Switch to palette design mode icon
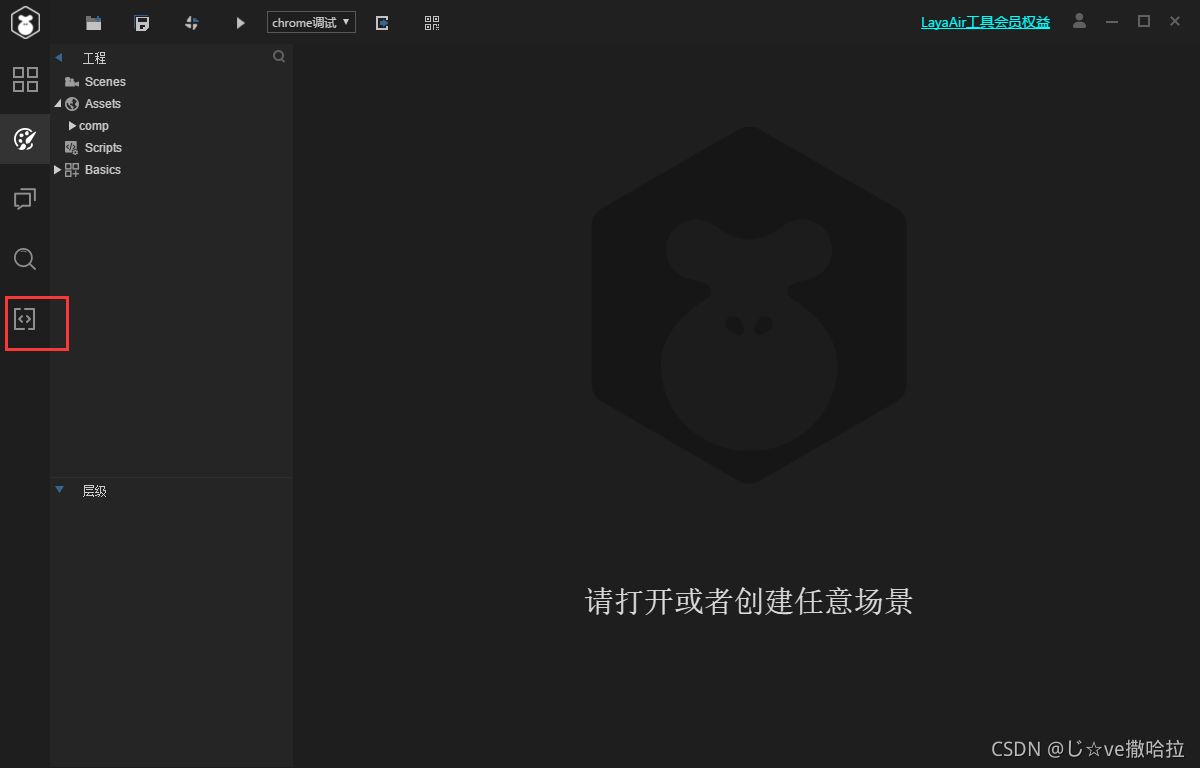The image size is (1200, 768). pyautogui.click(x=25, y=139)
